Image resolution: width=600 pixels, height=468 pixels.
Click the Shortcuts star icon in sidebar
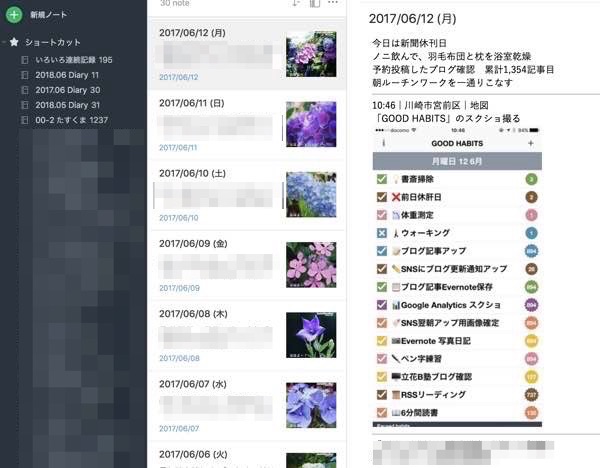coord(14,42)
